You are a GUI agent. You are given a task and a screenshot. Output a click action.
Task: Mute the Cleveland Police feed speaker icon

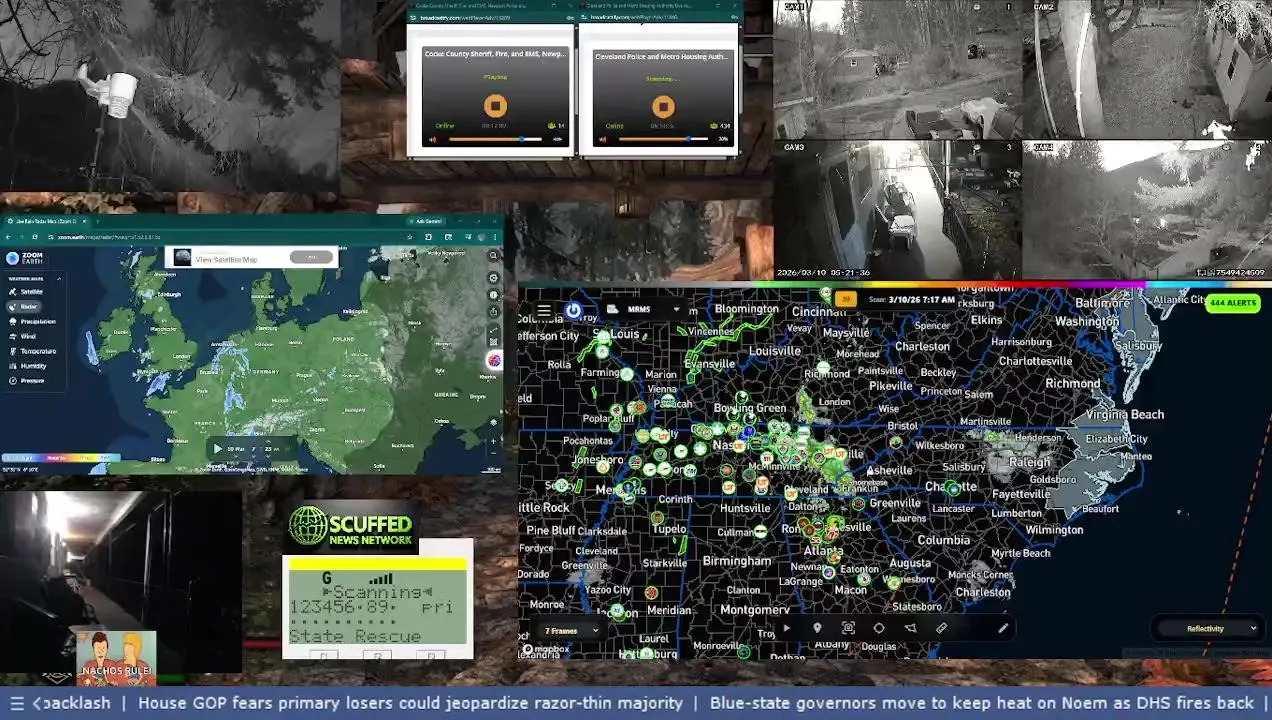click(603, 140)
